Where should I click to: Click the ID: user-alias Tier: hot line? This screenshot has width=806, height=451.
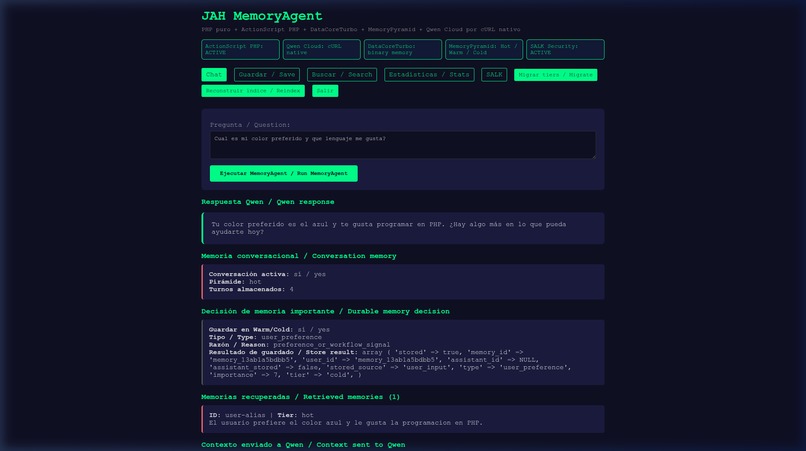(x=261, y=415)
